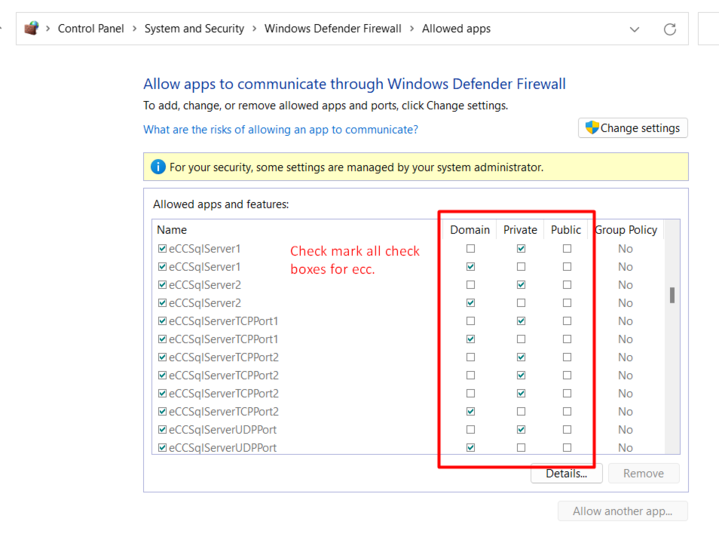Screen dimensions: 719x546
Task: Uncheck Domain box on Domain-enabled eCCSqlServerTCPPort2 row
Action: coord(470,412)
